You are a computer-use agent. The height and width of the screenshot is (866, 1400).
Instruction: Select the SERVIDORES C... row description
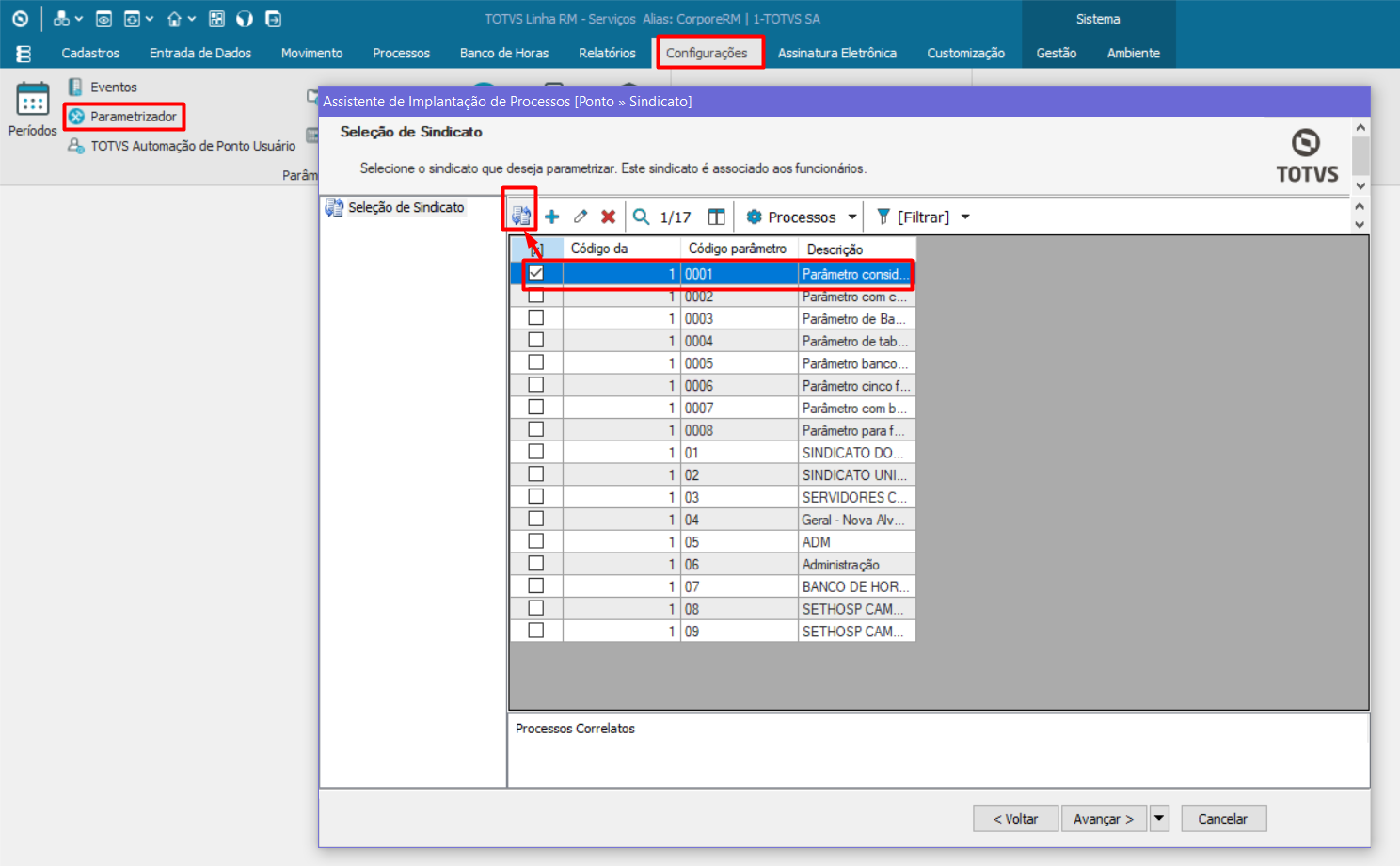click(856, 497)
